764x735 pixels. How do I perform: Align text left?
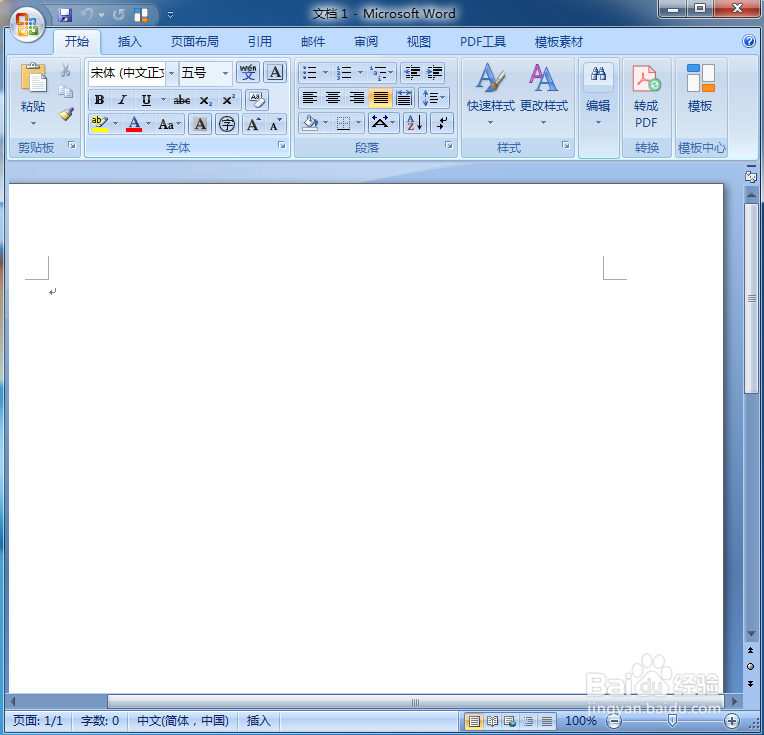pos(310,98)
